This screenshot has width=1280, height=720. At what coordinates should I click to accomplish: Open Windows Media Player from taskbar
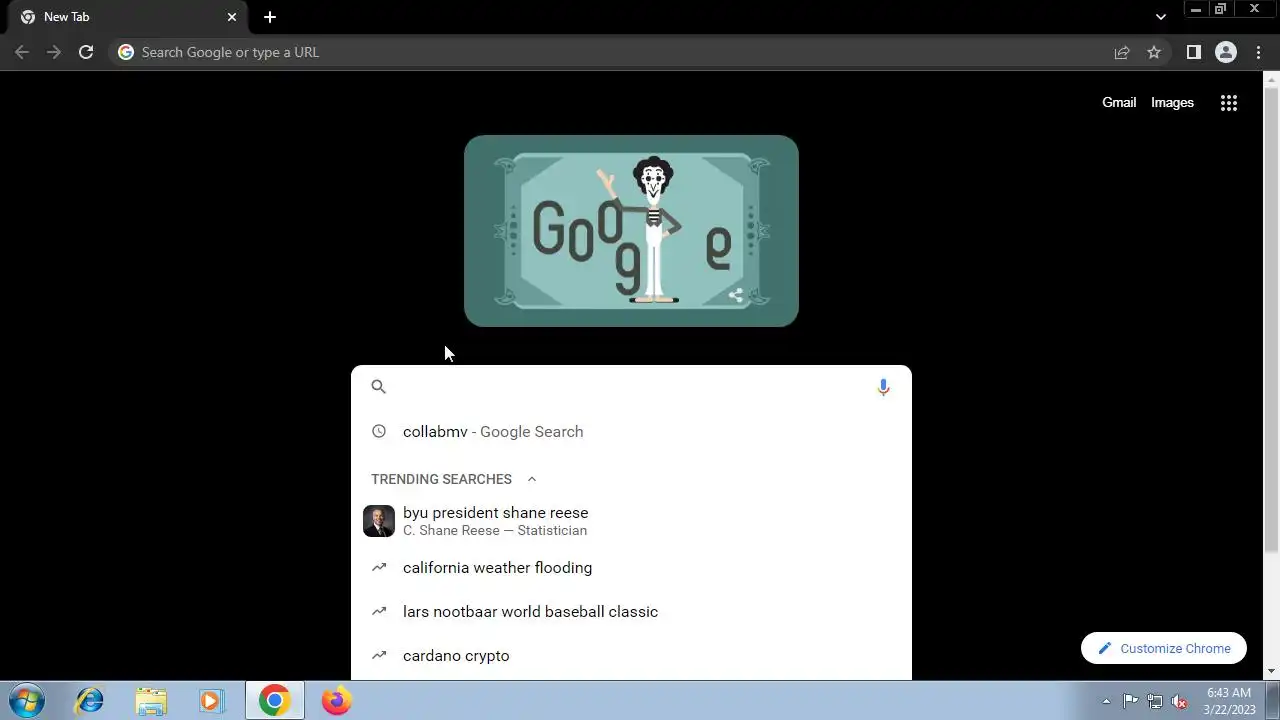pos(211,701)
